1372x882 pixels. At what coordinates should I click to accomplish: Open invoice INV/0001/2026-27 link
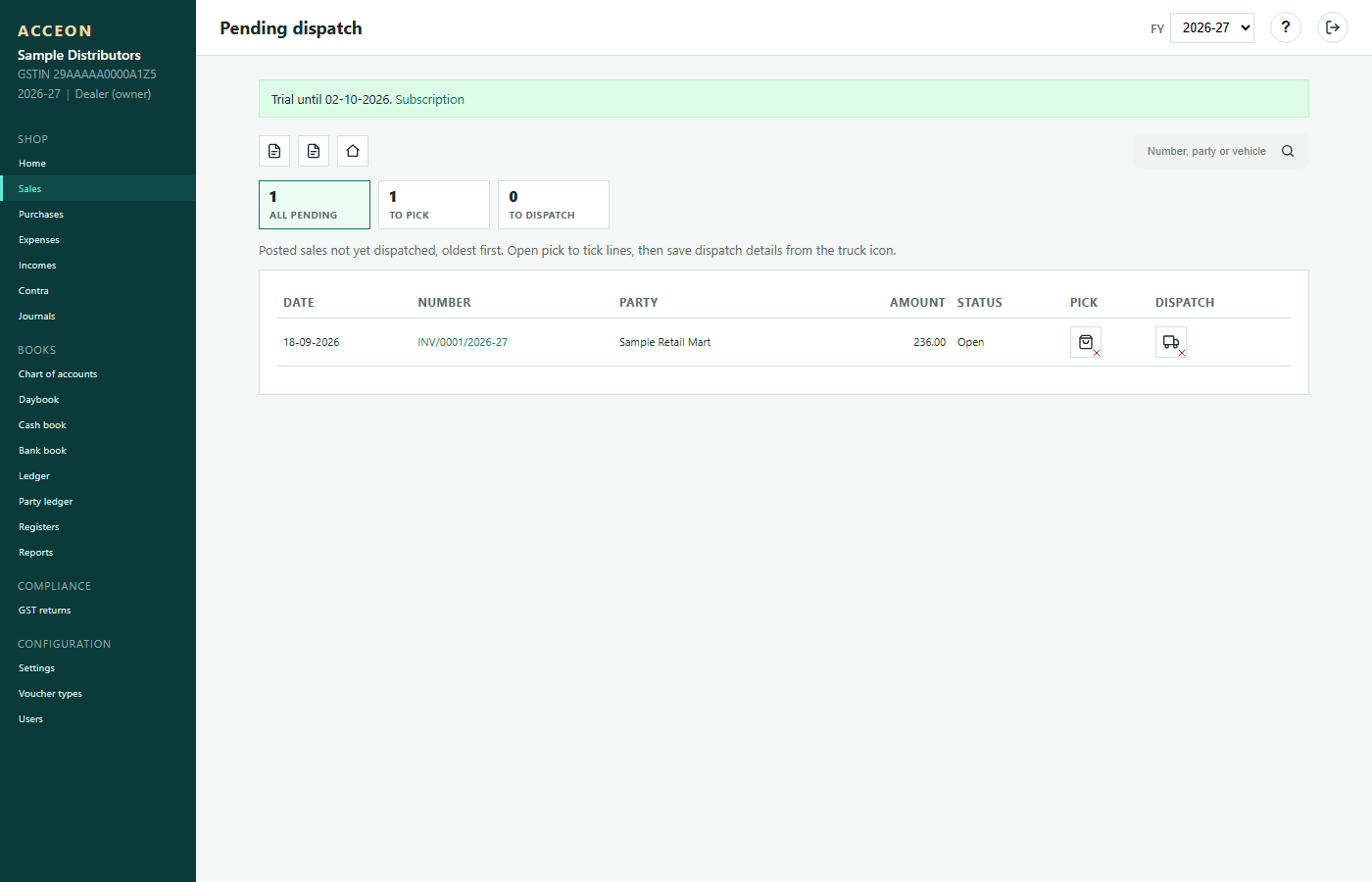pyautogui.click(x=463, y=342)
